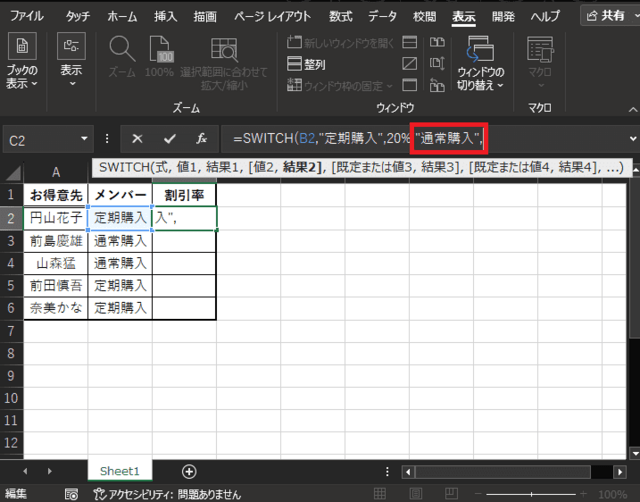Cancel formula entry with X icon

tap(138, 140)
